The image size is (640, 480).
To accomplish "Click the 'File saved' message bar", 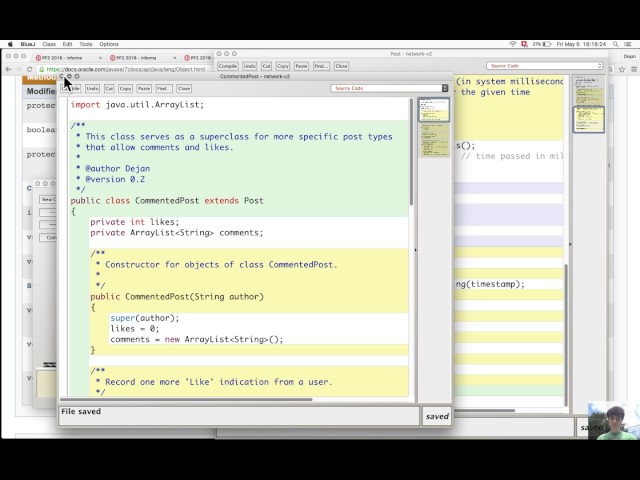I will coord(239,416).
